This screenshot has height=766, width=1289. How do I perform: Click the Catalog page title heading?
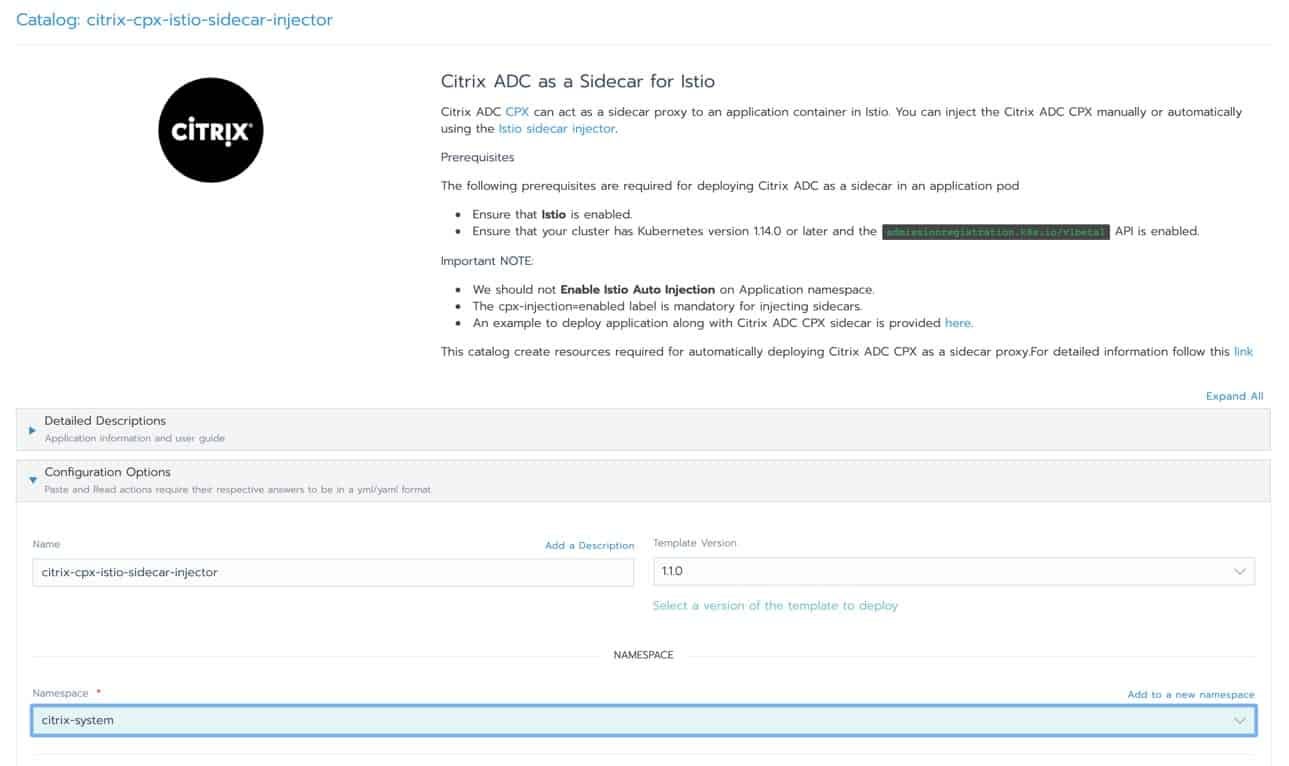click(x=174, y=20)
